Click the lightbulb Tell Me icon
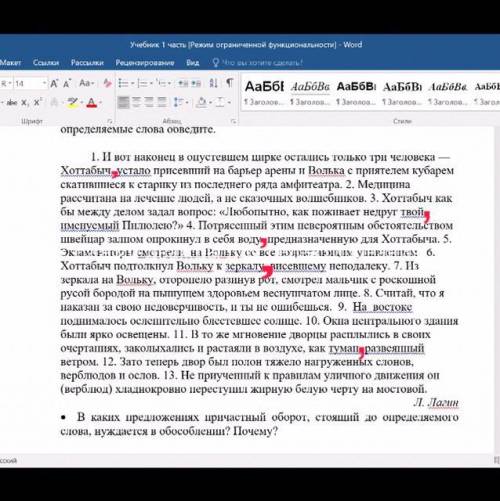This screenshot has width=500, height=501. tap(216, 63)
